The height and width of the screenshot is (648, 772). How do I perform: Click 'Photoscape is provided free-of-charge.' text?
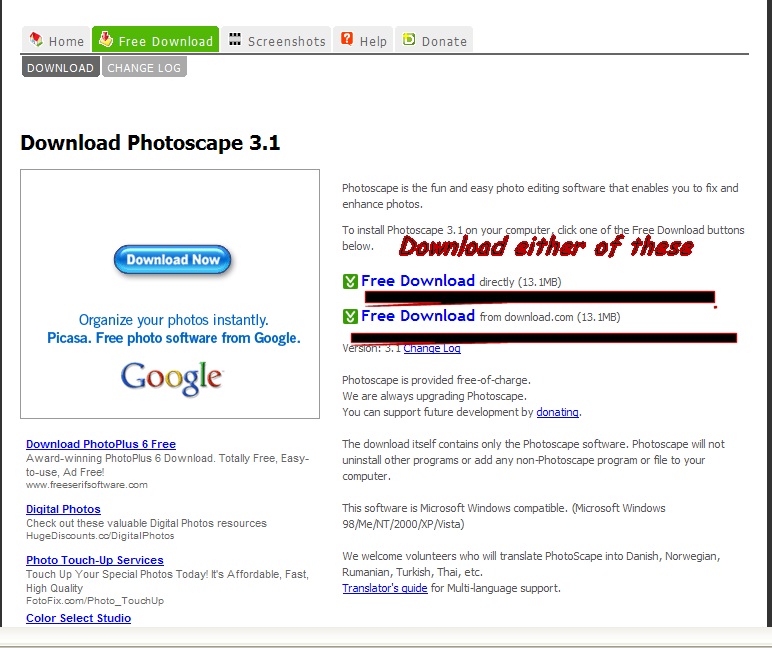436,380
